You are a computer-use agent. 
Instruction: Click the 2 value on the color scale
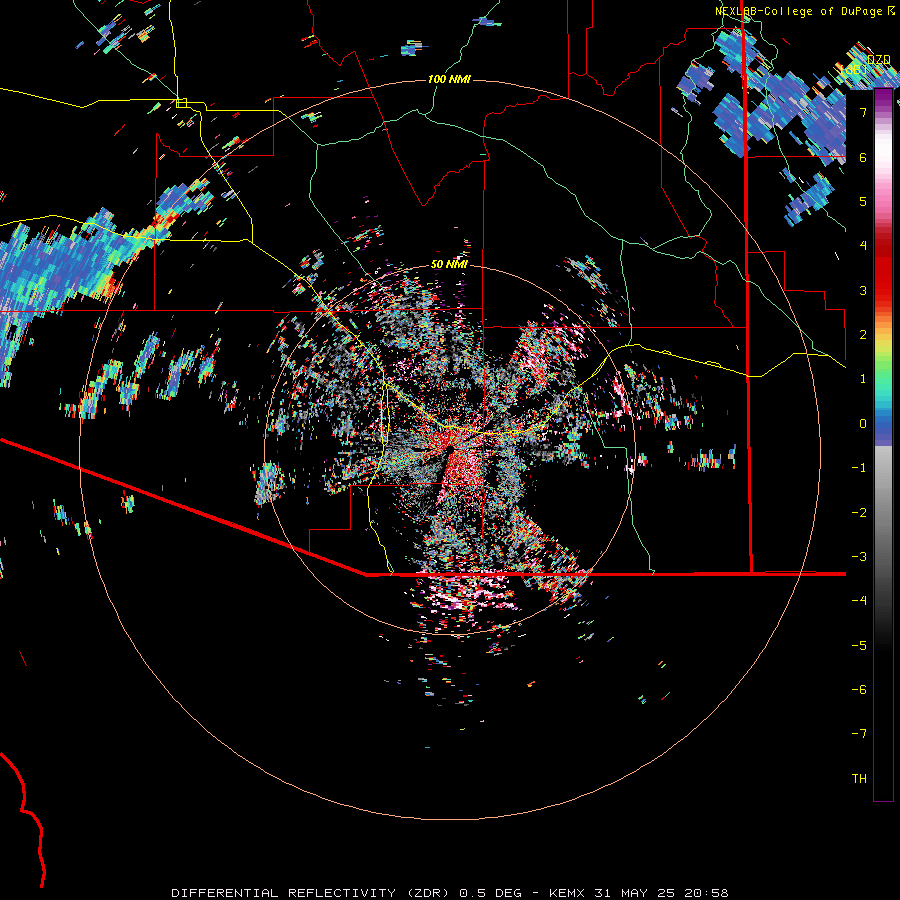(863, 335)
